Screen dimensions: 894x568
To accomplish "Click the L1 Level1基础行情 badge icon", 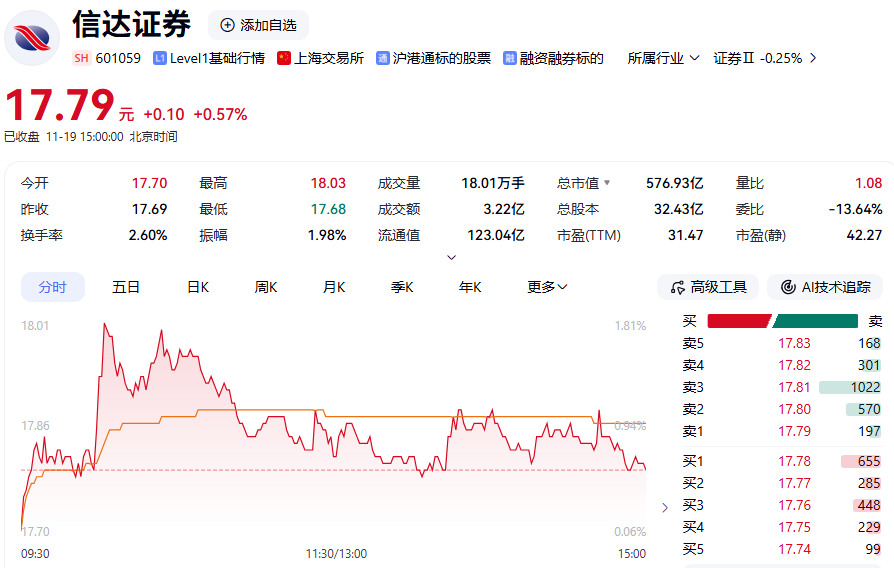I will pyautogui.click(x=159, y=58).
